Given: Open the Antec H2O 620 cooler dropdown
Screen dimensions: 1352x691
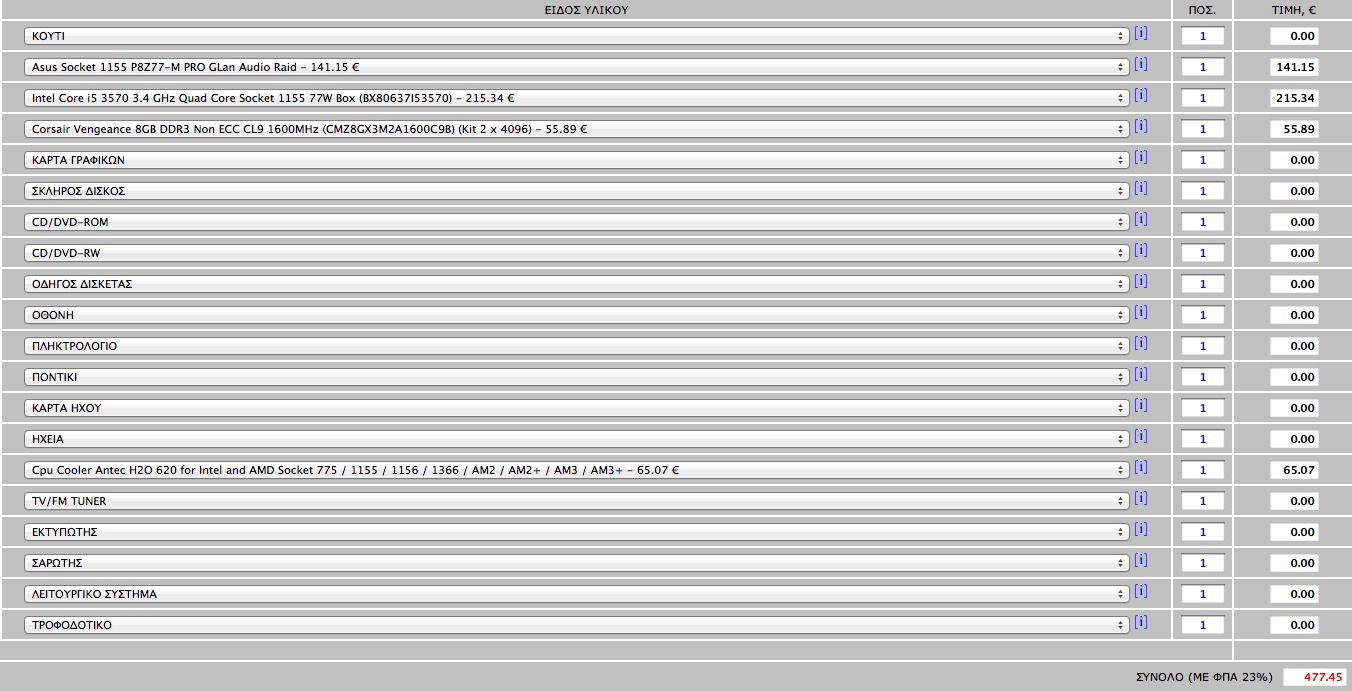Looking at the screenshot, I should (577, 470).
